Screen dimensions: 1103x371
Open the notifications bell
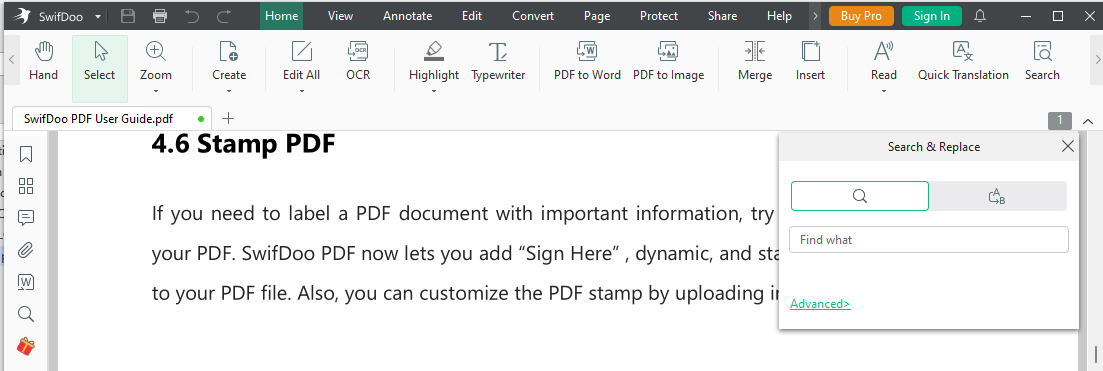980,15
